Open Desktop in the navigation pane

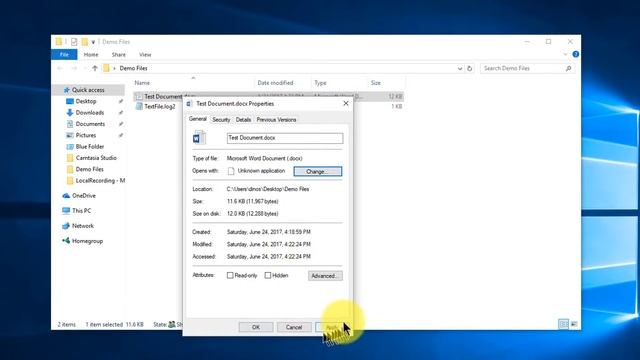tap(86, 101)
